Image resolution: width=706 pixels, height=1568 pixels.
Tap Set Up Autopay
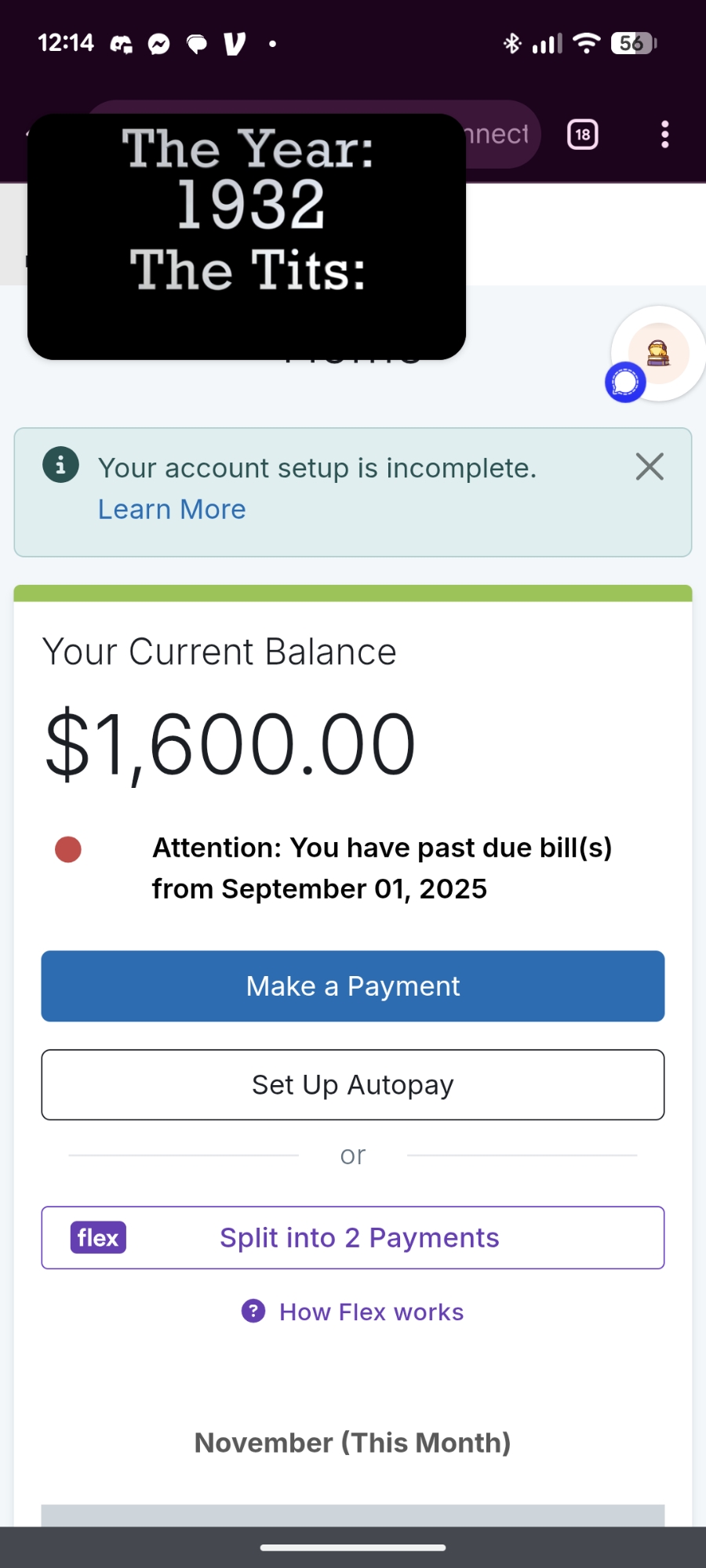pos(353,1085)
